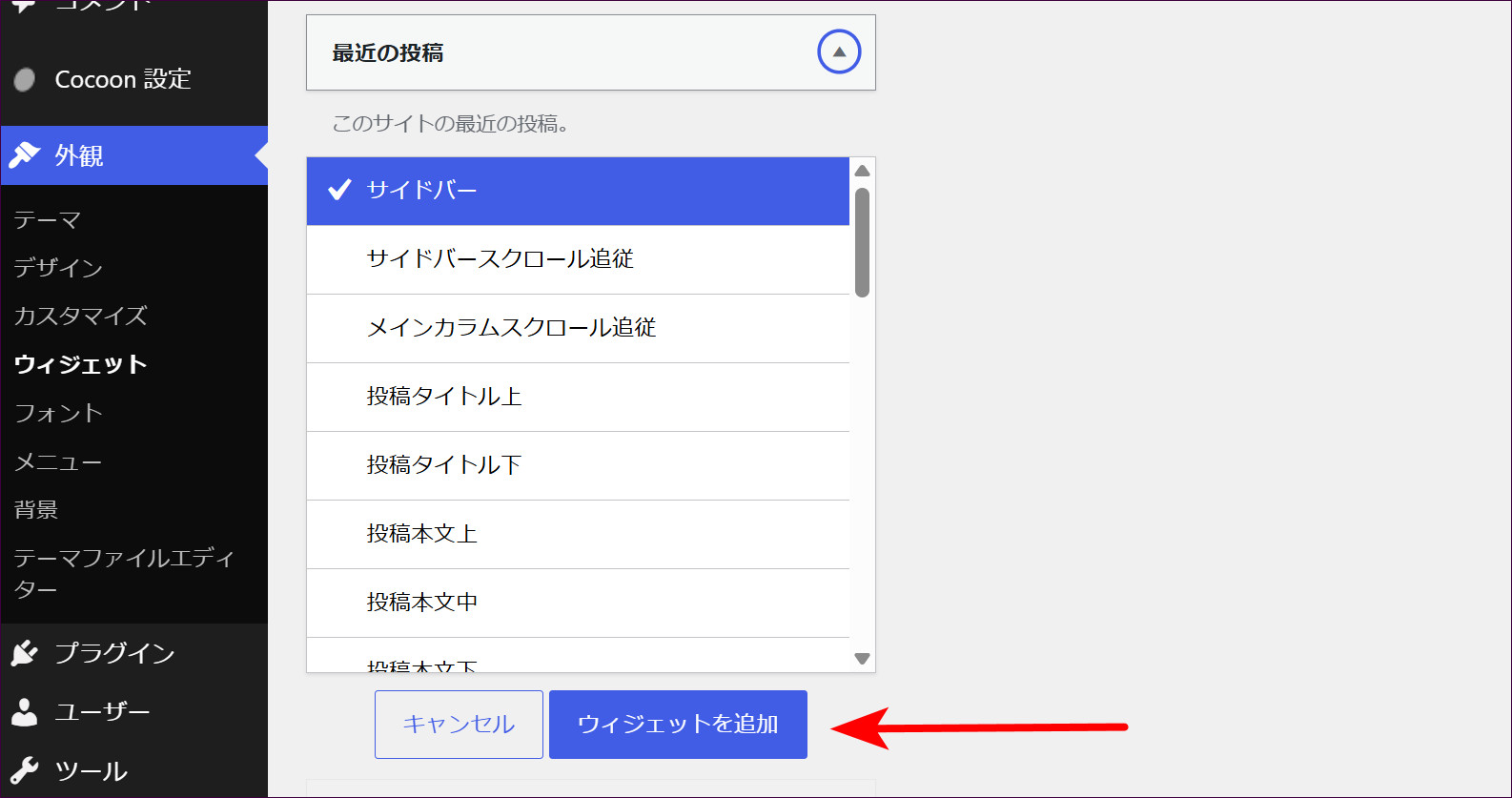Click the 最近の投稿 widget title
1512x798 pixels.
click(388, 53)
